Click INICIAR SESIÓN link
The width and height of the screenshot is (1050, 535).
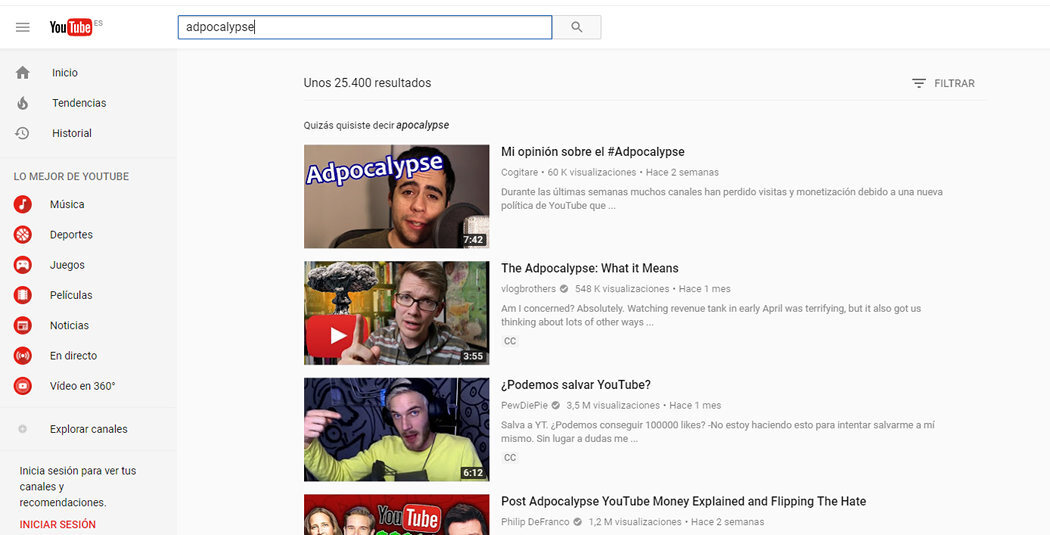click(58, 524)
